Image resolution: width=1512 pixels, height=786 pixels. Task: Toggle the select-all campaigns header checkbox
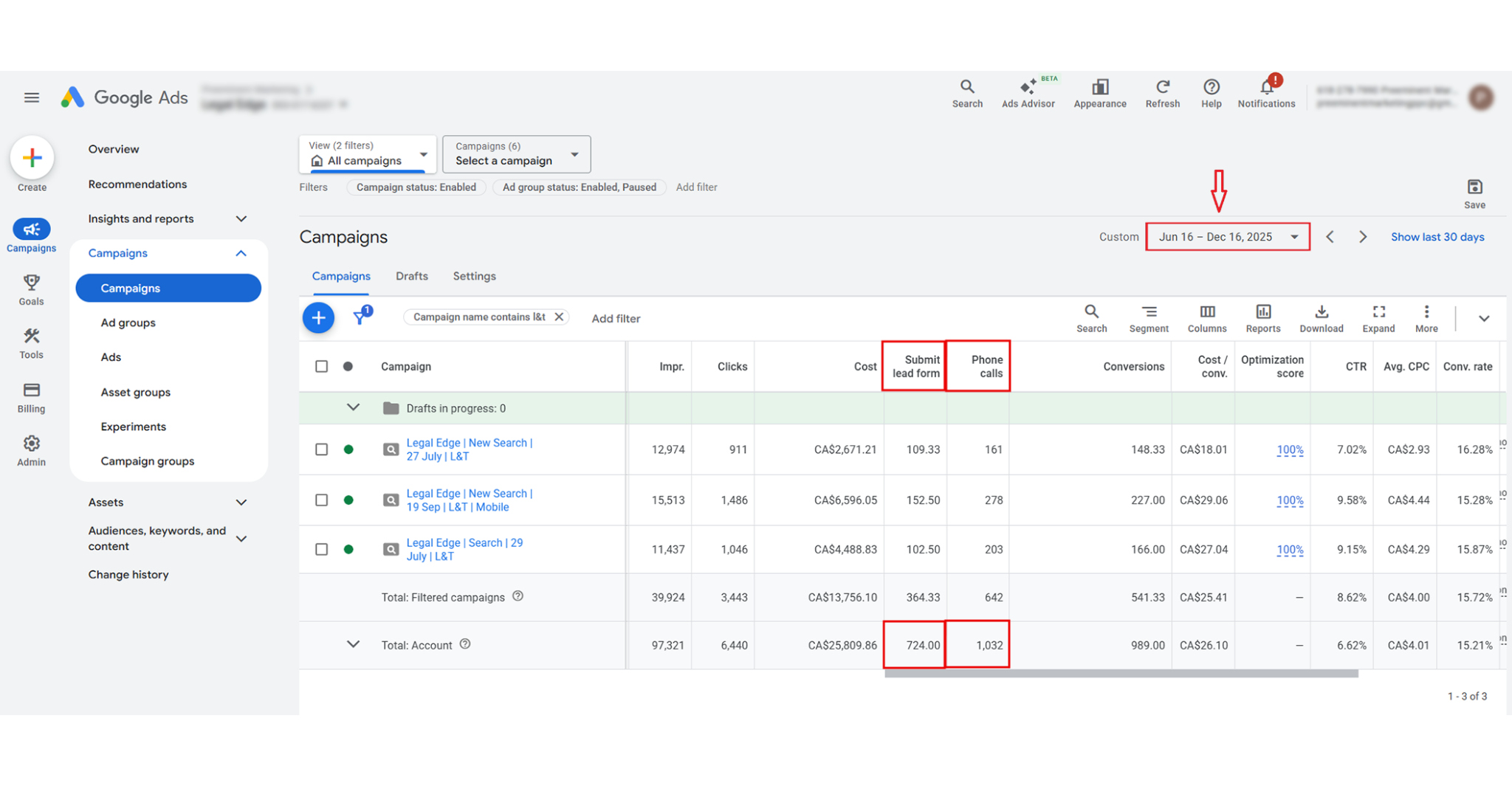(321, 367)
